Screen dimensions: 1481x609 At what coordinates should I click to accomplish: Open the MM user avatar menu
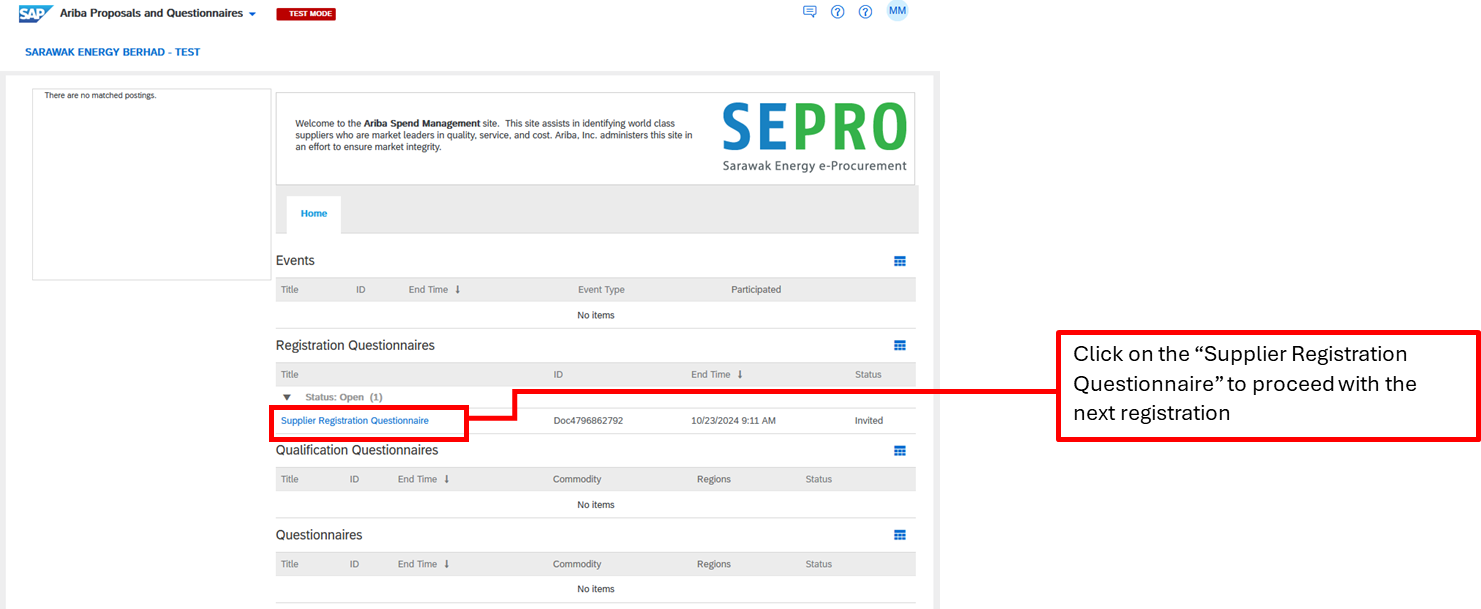[x=897, y=11]
